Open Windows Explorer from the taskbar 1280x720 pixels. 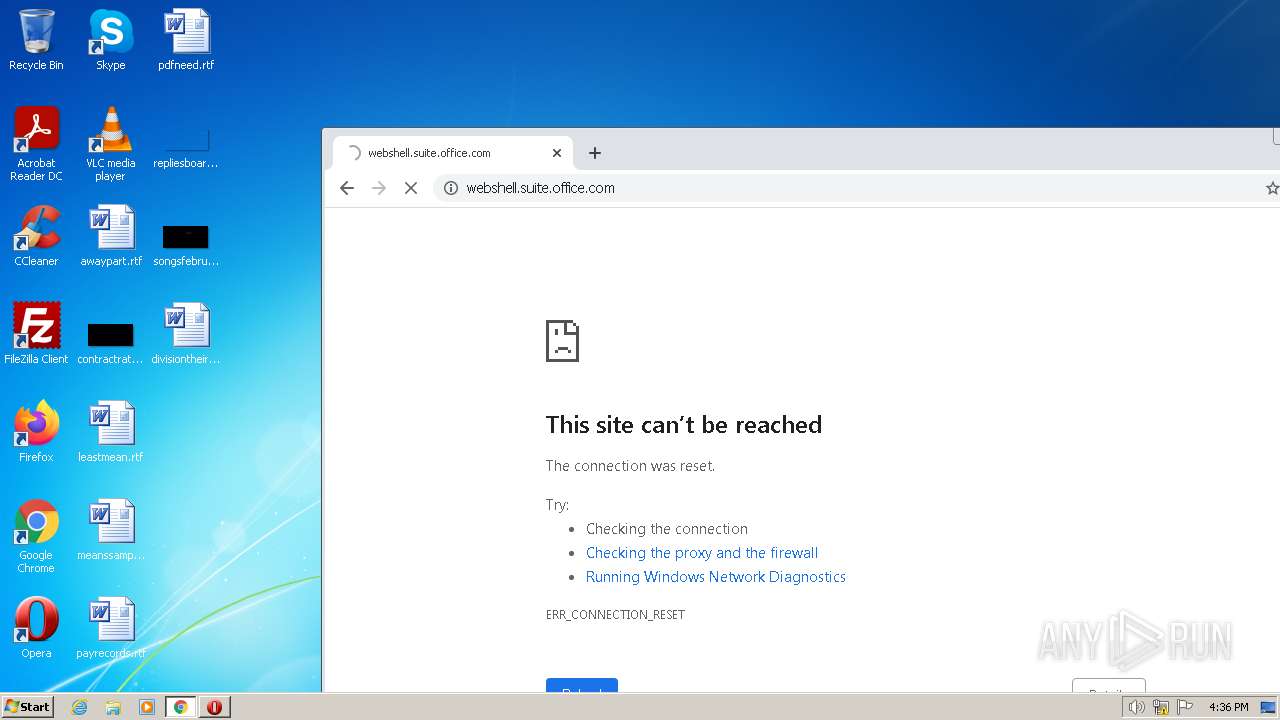click(x=113, y=707)
